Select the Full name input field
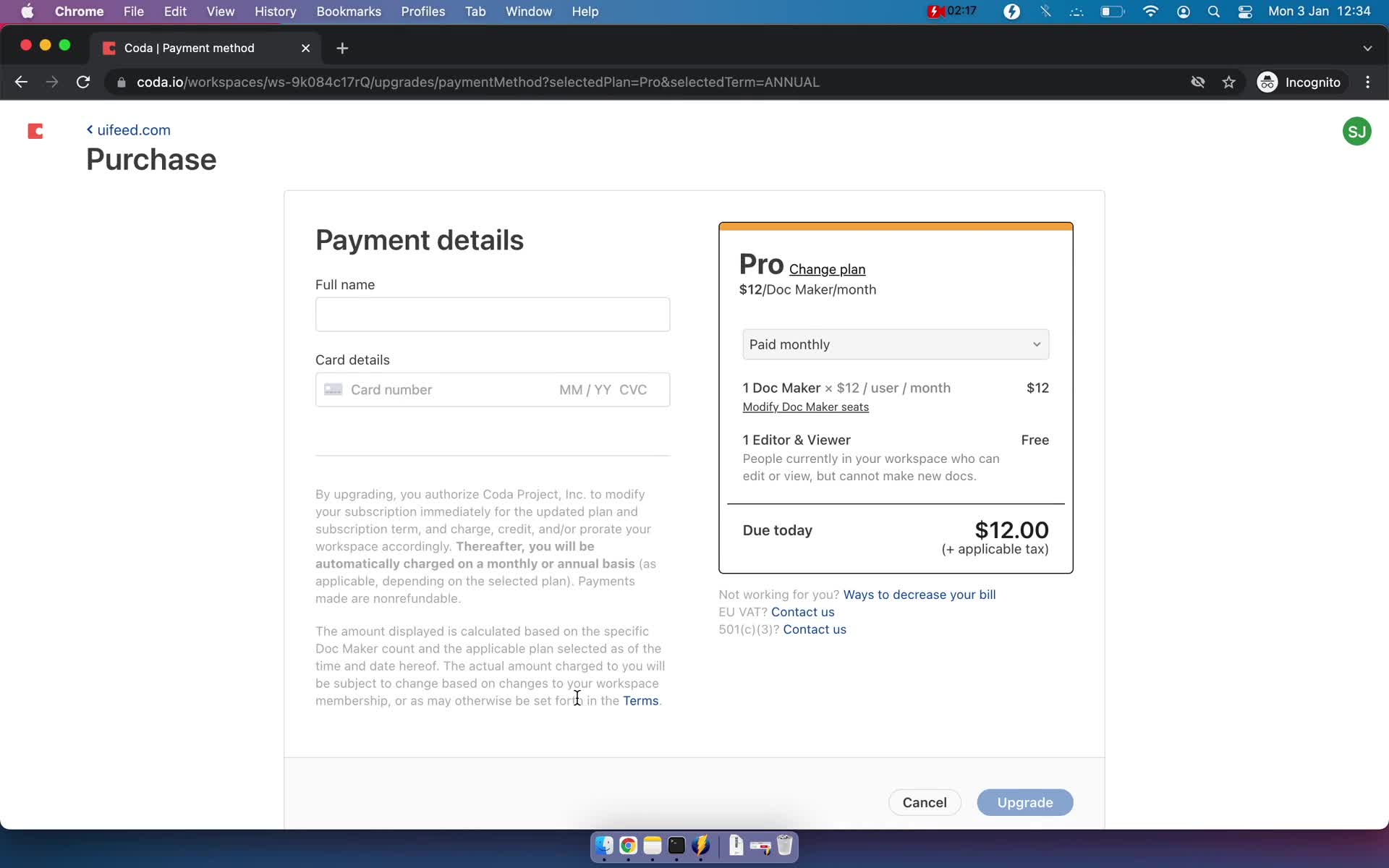The image size is (1389, 868). pyautogui.click(x=492, y=313)
